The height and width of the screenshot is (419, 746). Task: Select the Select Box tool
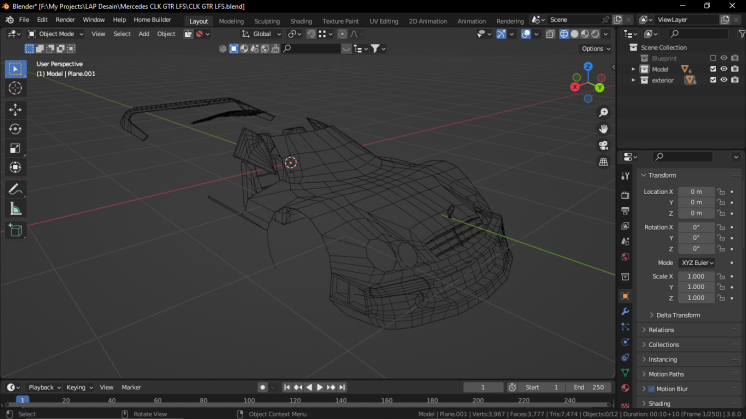click(x=15, y=69)
